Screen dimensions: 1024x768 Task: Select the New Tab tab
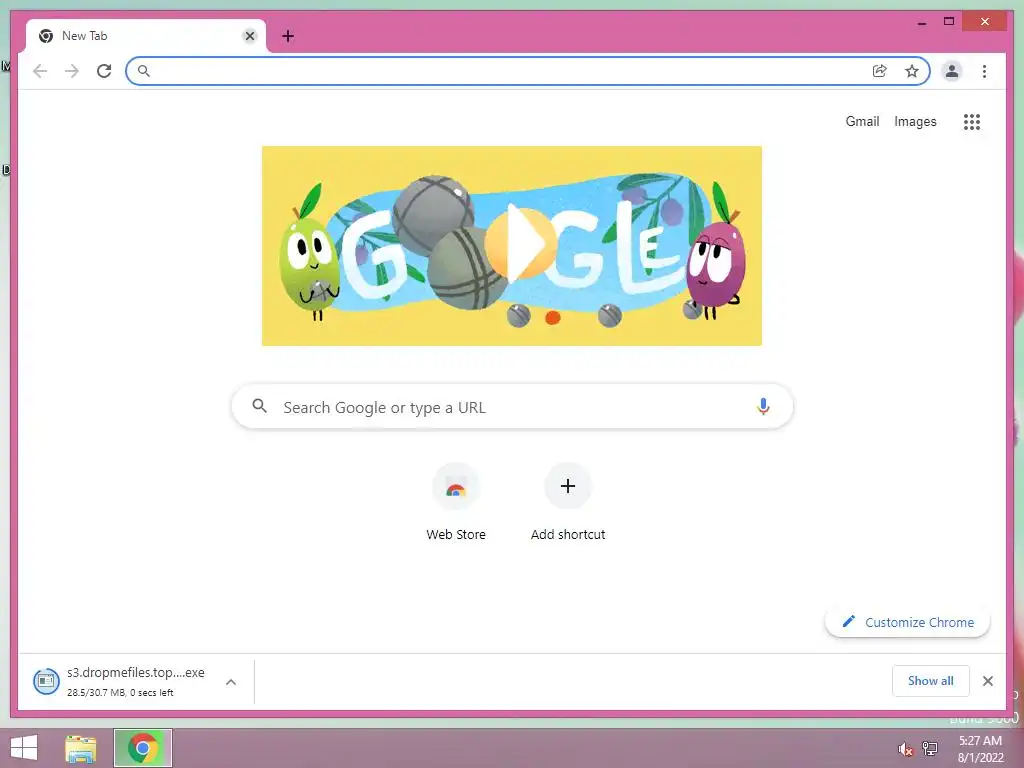coord(146,36)
